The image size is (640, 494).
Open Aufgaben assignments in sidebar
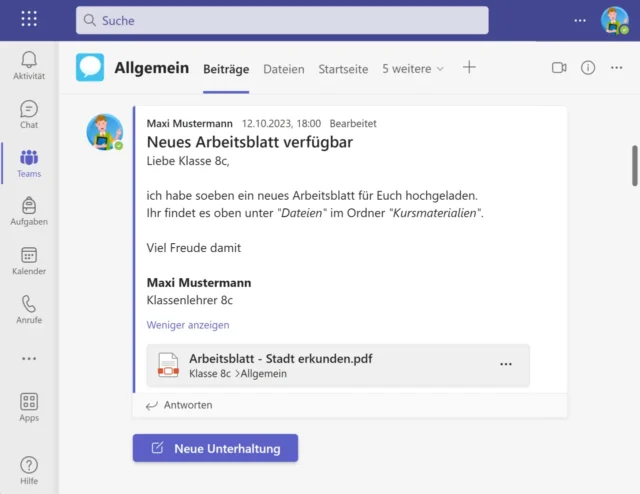(29, 210)
